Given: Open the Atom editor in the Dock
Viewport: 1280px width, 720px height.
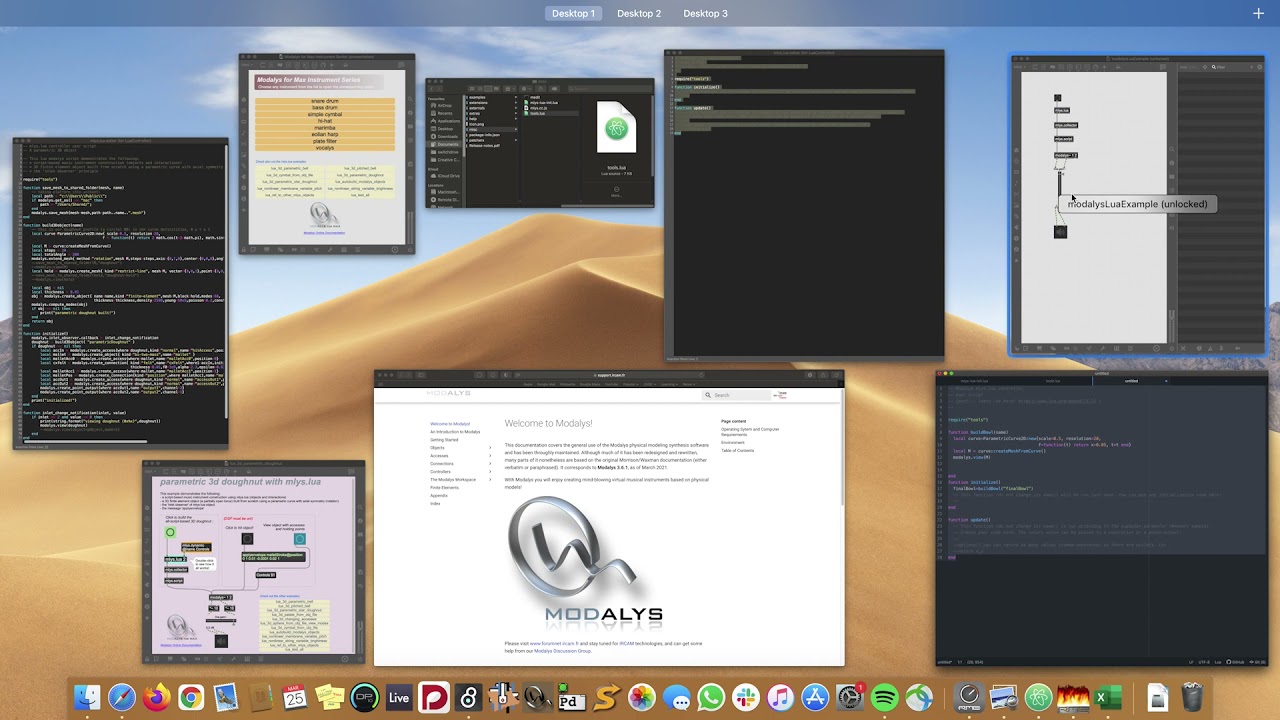Looking at the screenshot, I should [1039, 697].
